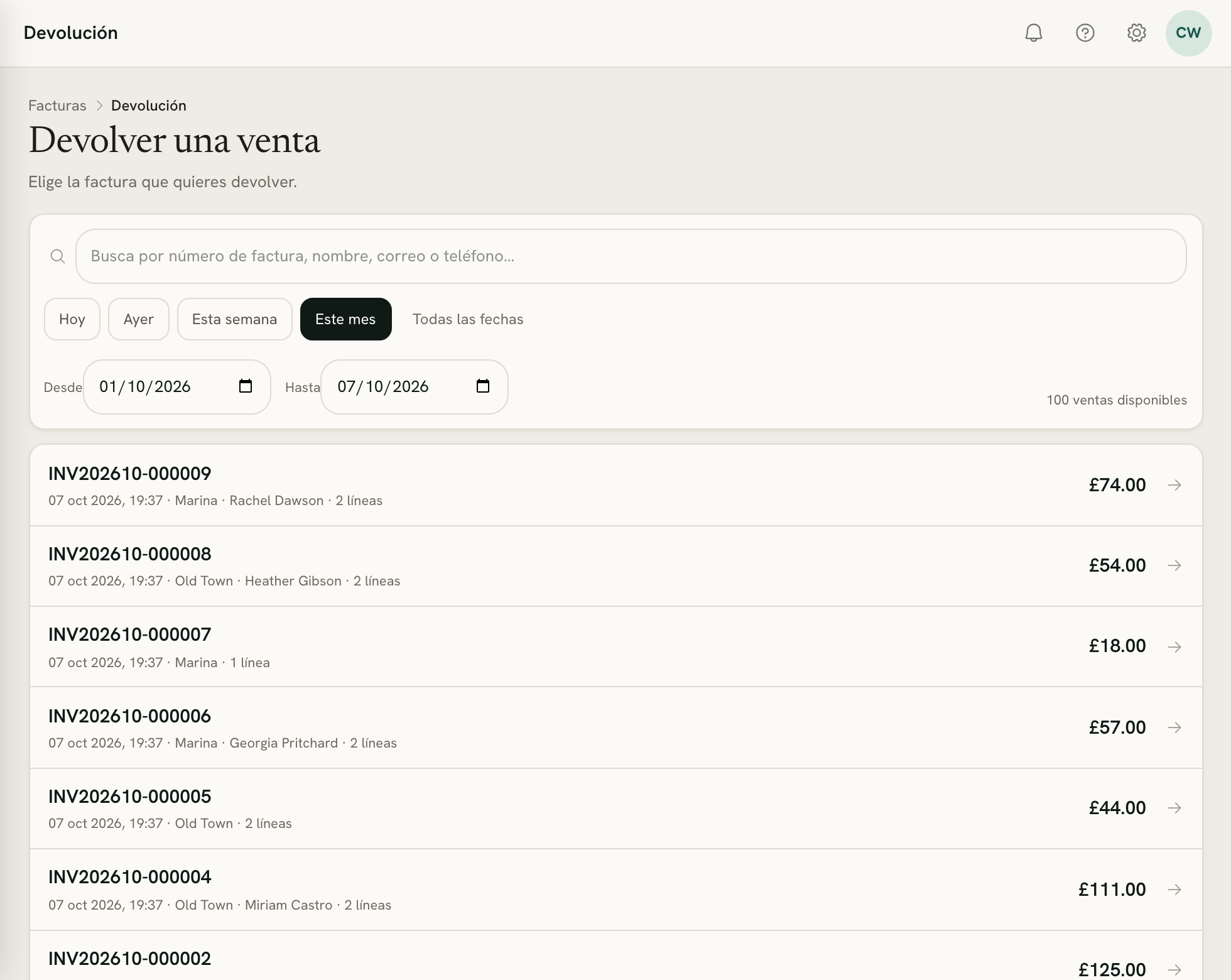Select invoice INV202610-000009
Screen dimensions: 1231x980
pyautogui.click(x=616, y=486)
